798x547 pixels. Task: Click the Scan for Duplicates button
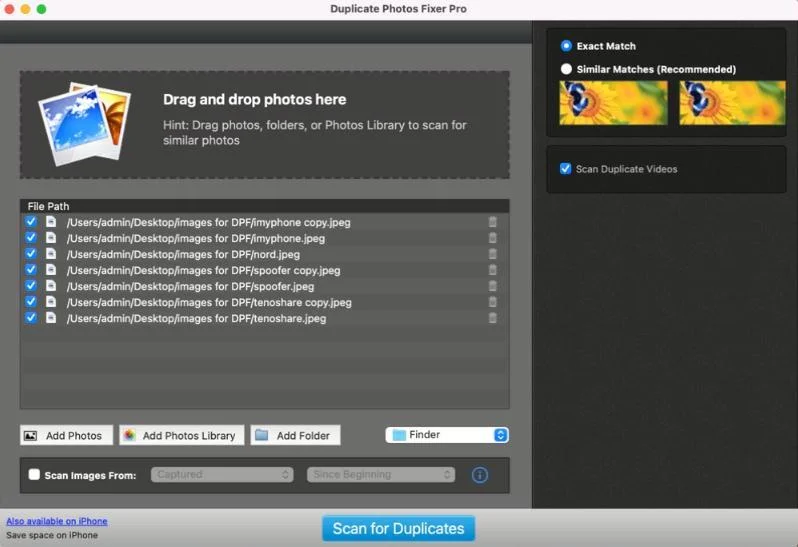coord(398,528)
